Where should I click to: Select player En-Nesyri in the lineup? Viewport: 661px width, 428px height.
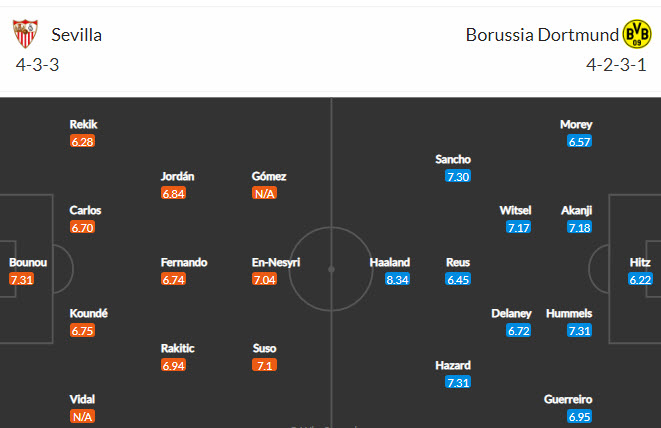[276, 262]
